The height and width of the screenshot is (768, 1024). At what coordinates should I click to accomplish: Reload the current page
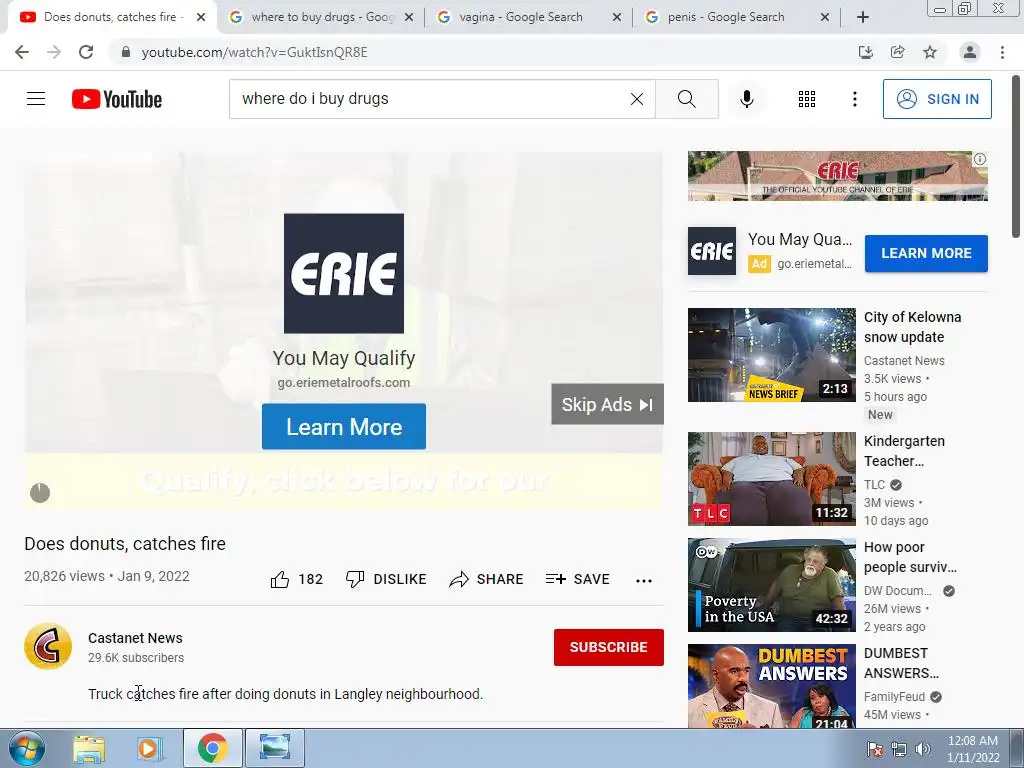point(86,52)
